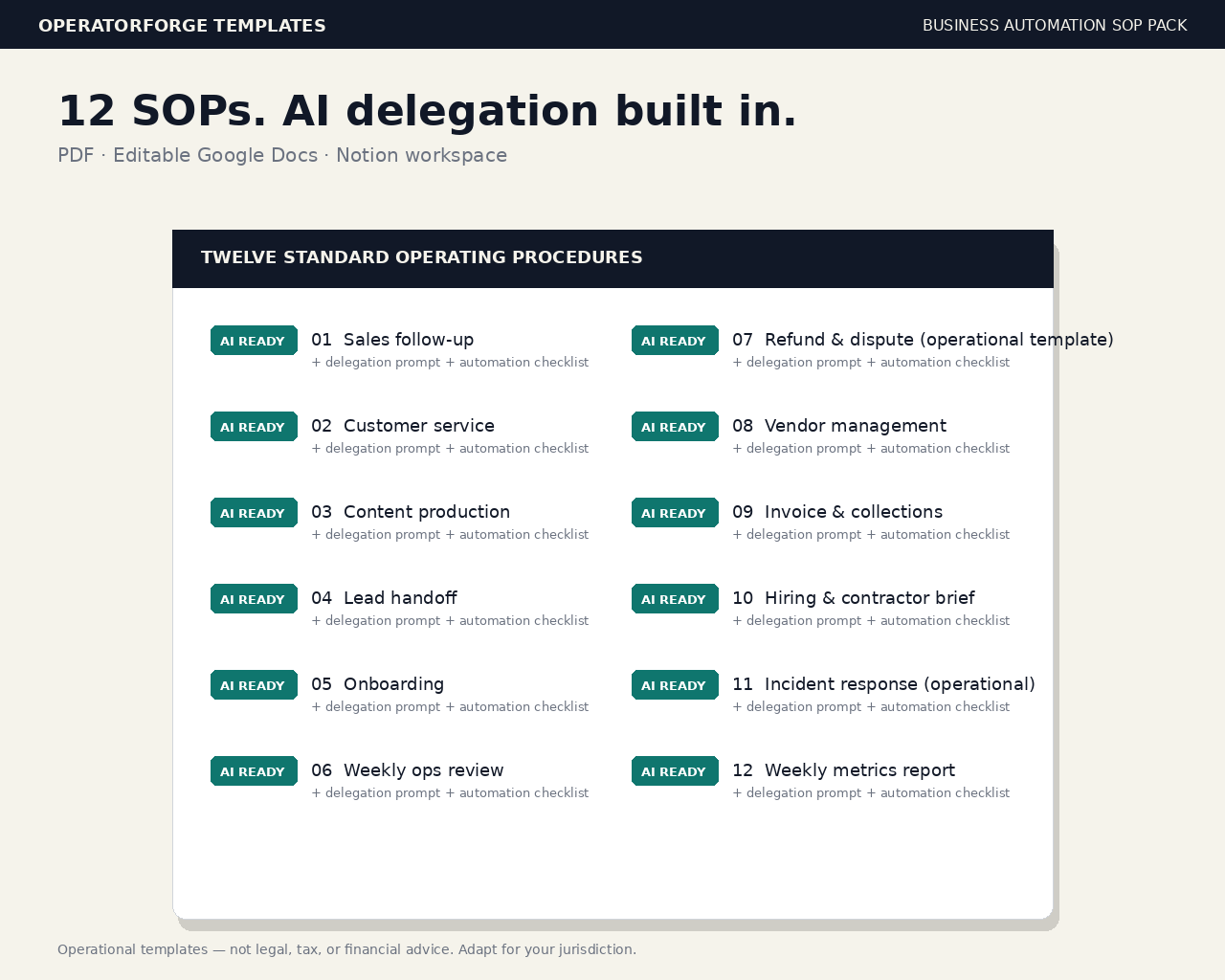Click the AI READY badge for Customer service
The width and height of the screenshot is (1225, 980).
[254, 427]
